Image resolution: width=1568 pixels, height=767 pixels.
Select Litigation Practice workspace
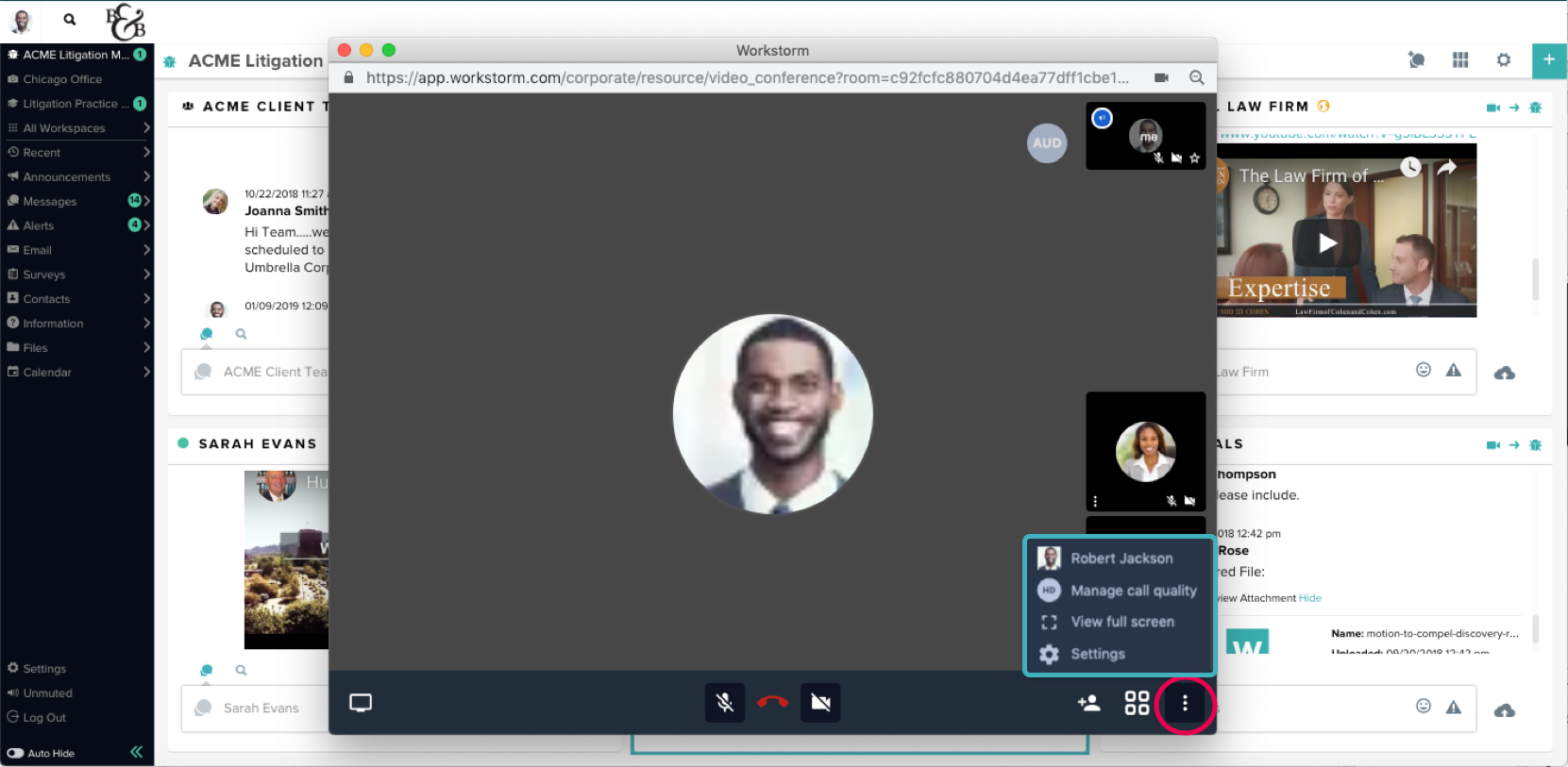[x=76, y=104]
